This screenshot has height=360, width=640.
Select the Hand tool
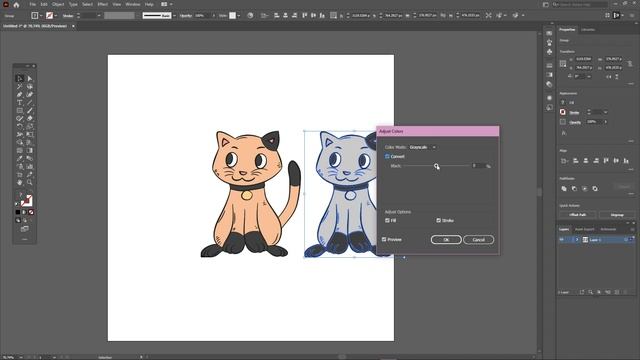(x=20, y=182)
